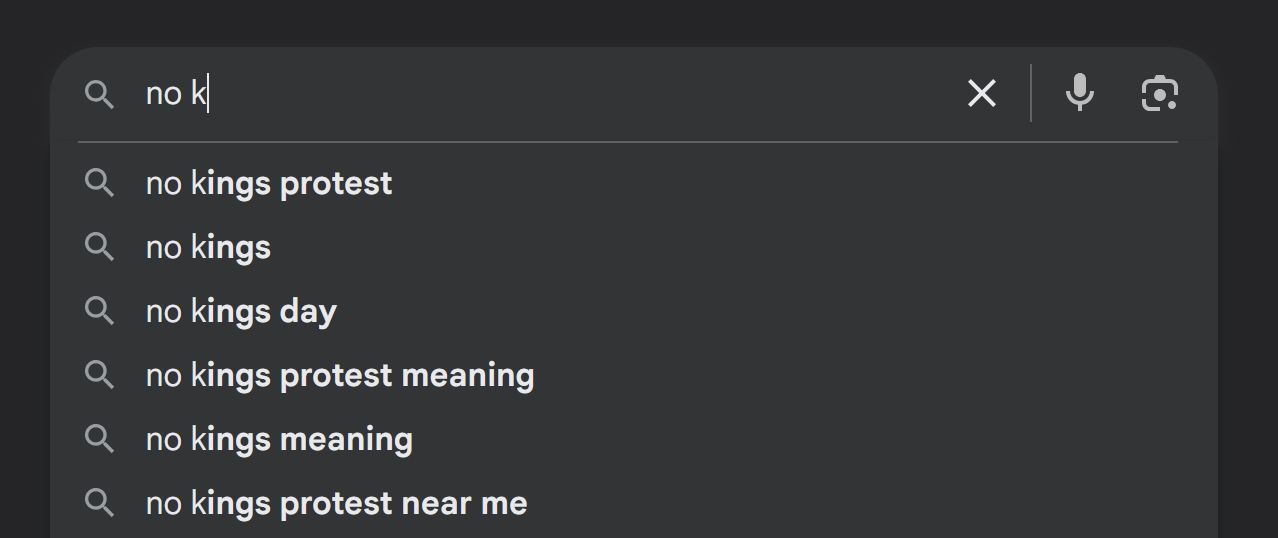The width and height of the screenshot is (1278, 538).
Task: Select the 'no kings protest' suggestion
Action: [x=269, y=184]
